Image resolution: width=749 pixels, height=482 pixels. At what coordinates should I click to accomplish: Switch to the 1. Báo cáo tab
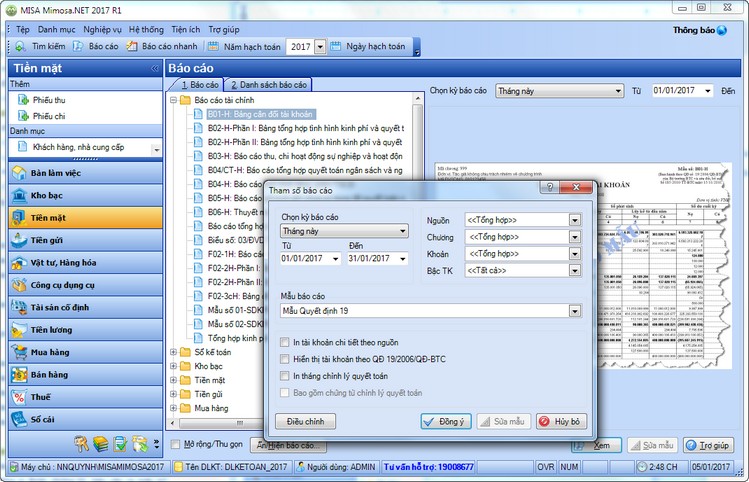(x=199, y=85)
